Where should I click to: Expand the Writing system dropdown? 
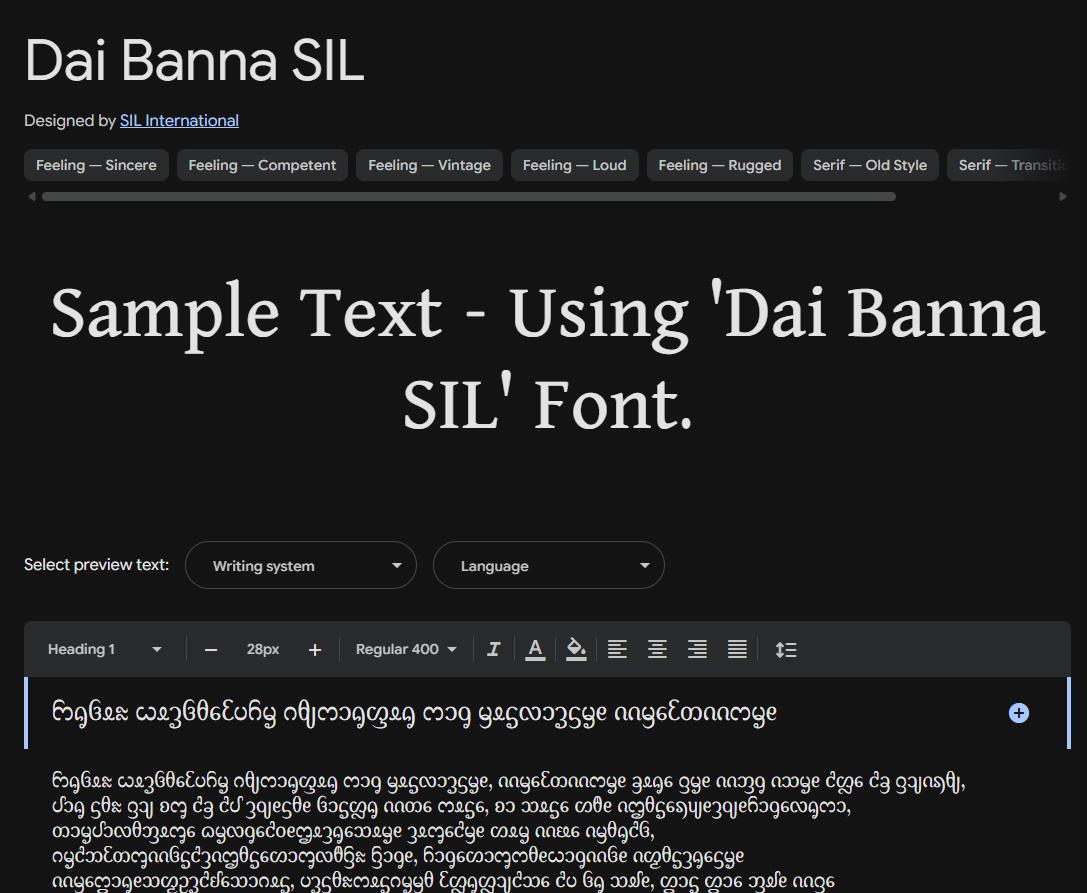tap(301, 565)
